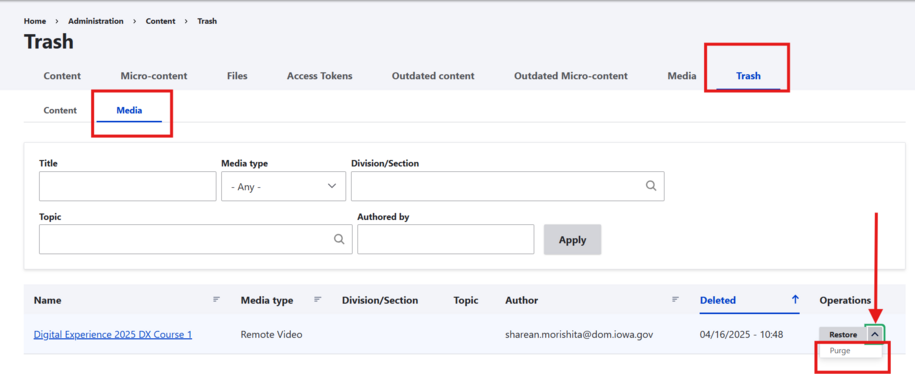
Task: Switch to the primary Media tab
Action: (682, 76)
